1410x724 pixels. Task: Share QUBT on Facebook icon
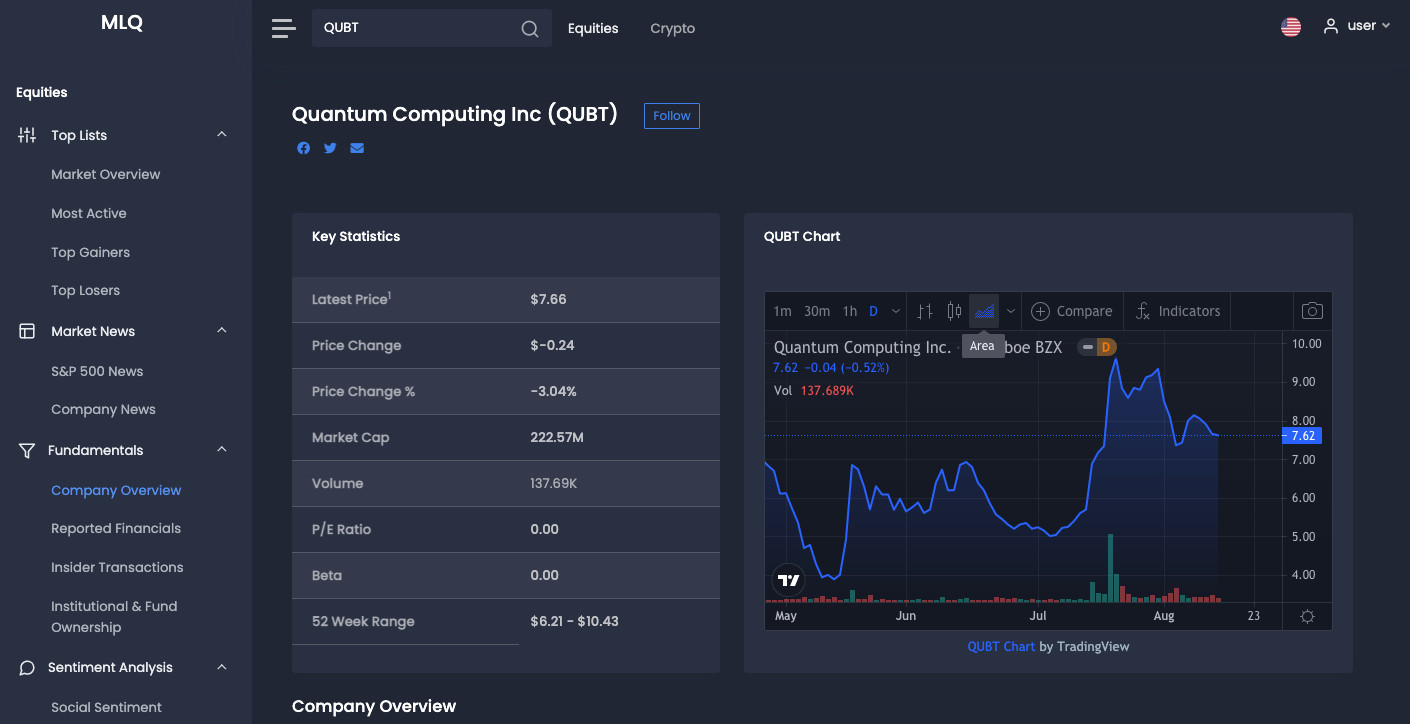pos(304,148)
